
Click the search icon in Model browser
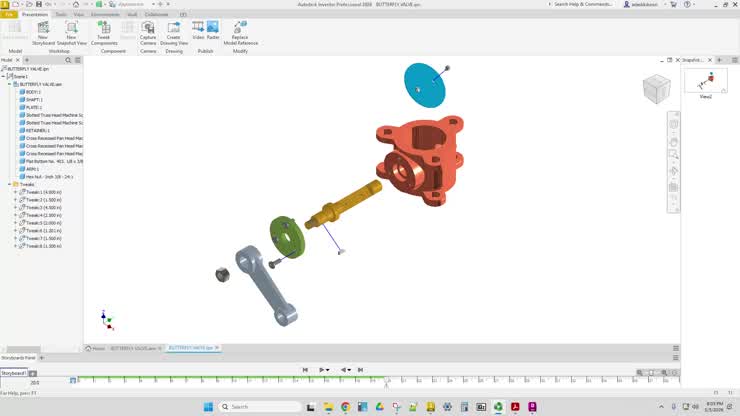[68, 60]
